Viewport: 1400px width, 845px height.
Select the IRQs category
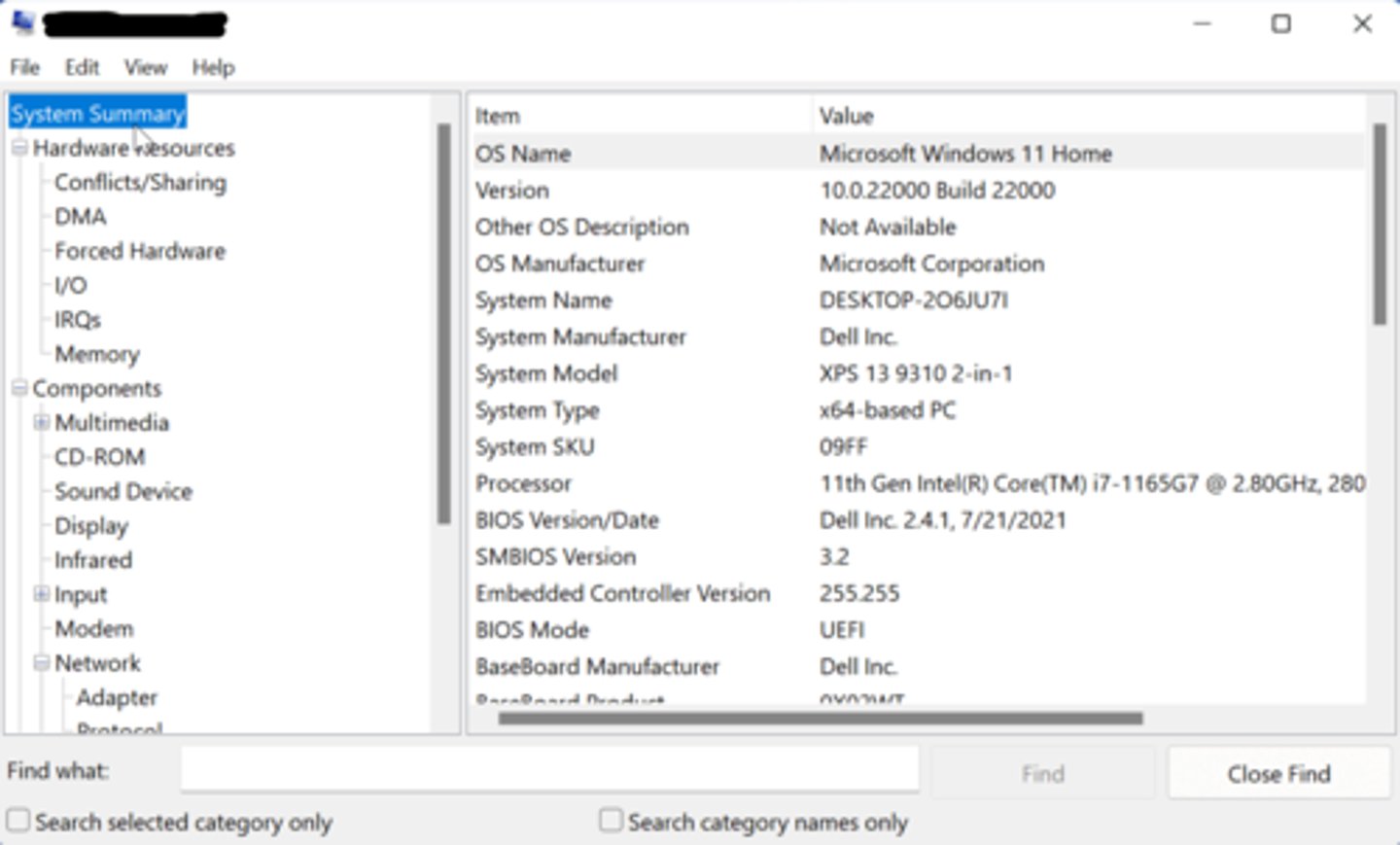point(78,320)
